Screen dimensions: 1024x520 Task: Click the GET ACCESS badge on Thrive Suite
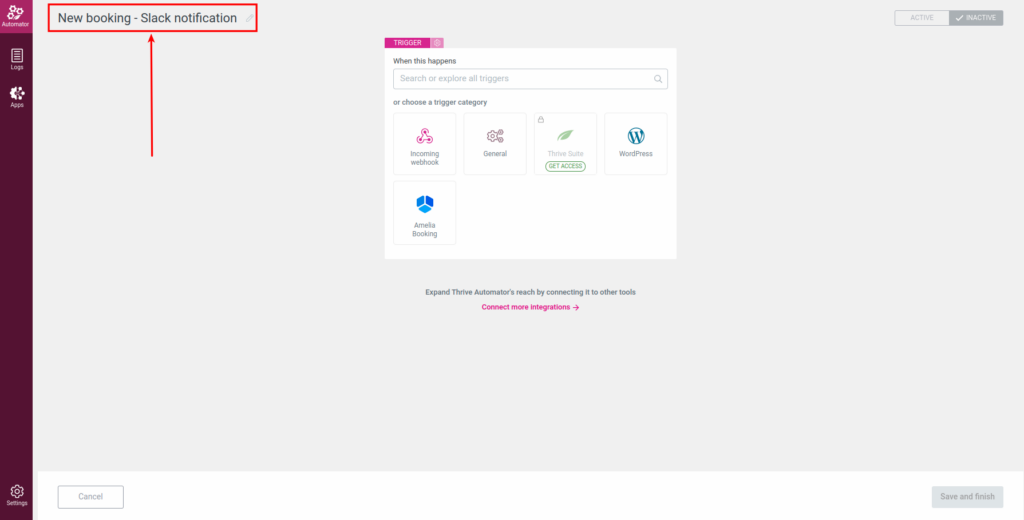coord(565,166)
